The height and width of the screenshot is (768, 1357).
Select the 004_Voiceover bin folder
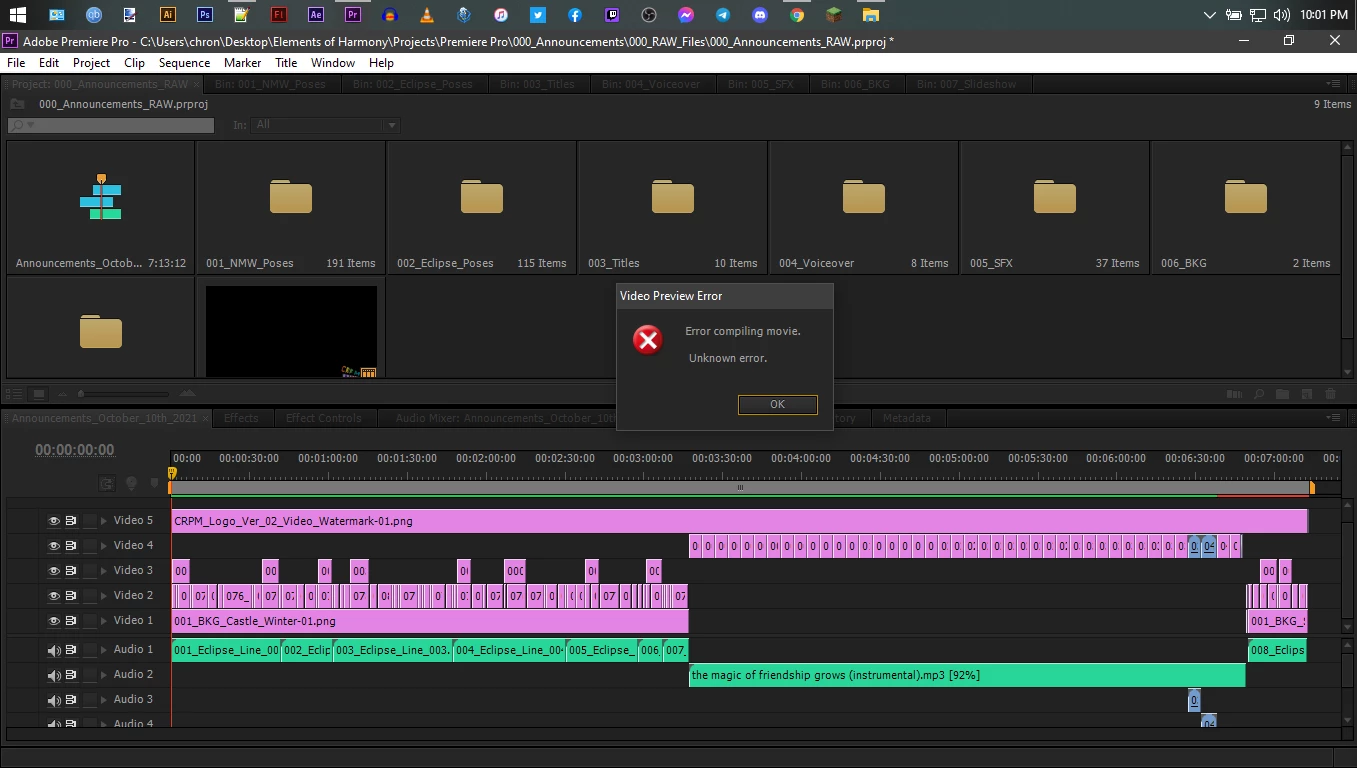864,197
